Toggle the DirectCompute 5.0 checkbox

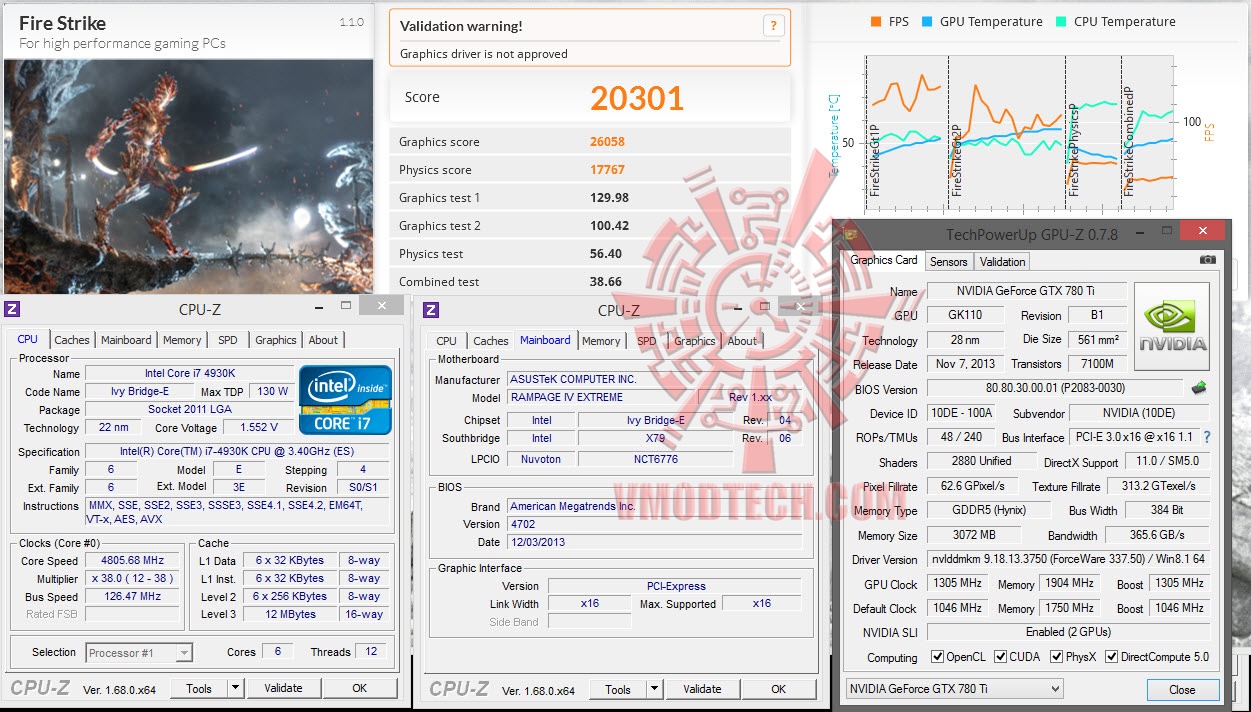[x=1111, y=657]
